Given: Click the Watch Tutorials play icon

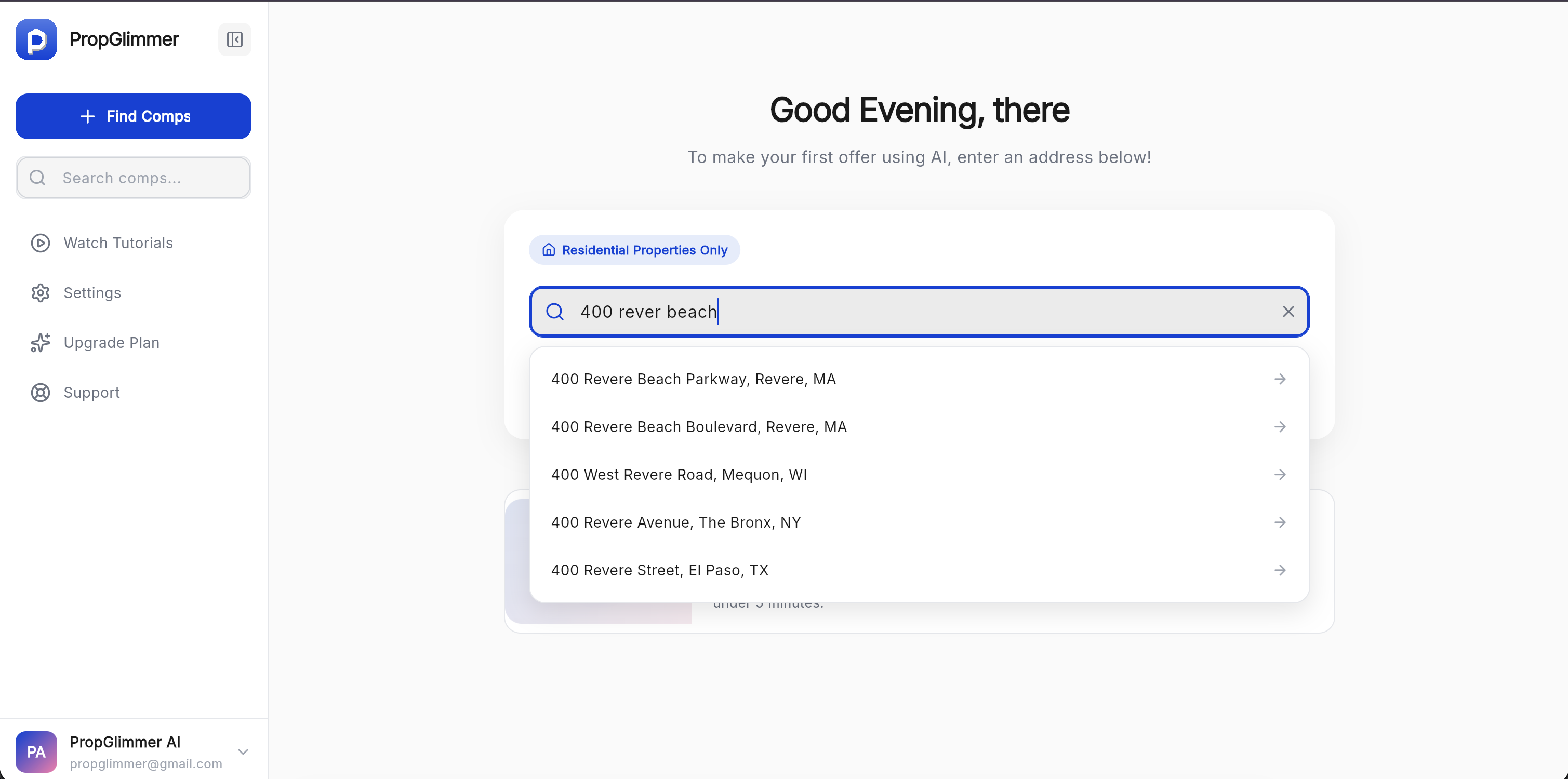Looking at the screenshot, I should (x=41, y=243).
